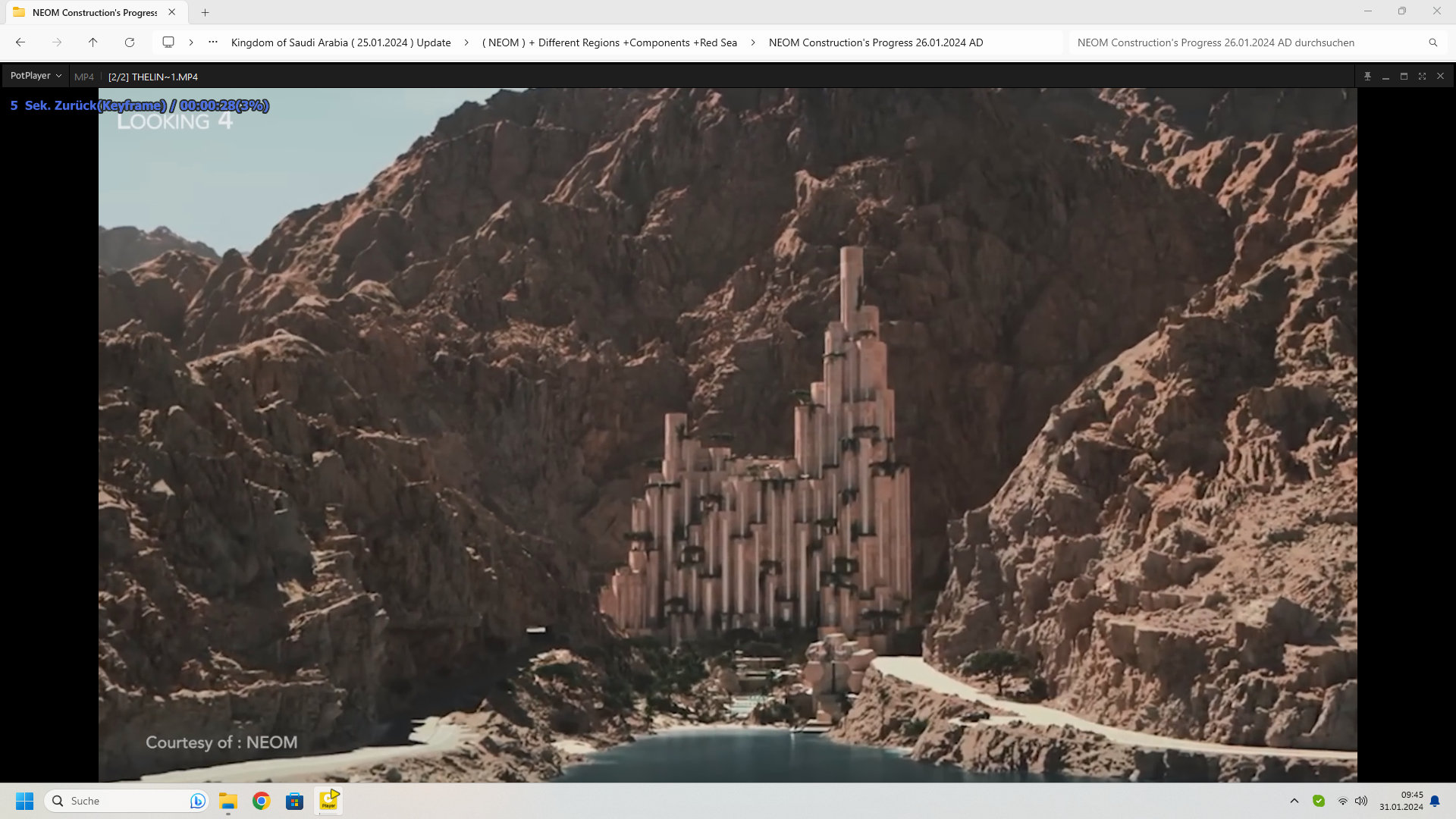
Task: Expand chevron after NEOM Different Regions breadcrumb
Action: click(753, 42)
